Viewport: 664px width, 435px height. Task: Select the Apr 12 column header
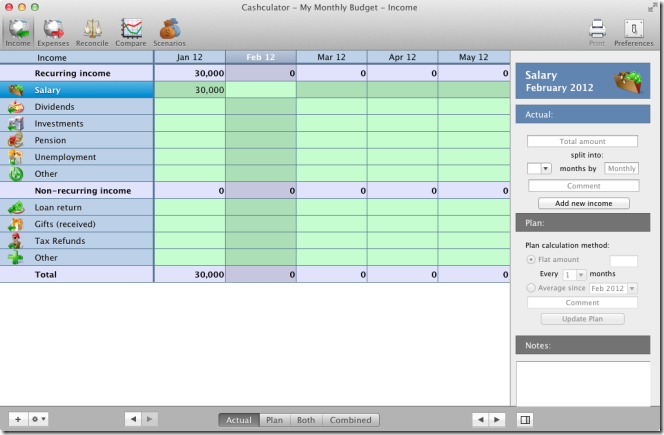click(x=403, y=57)
